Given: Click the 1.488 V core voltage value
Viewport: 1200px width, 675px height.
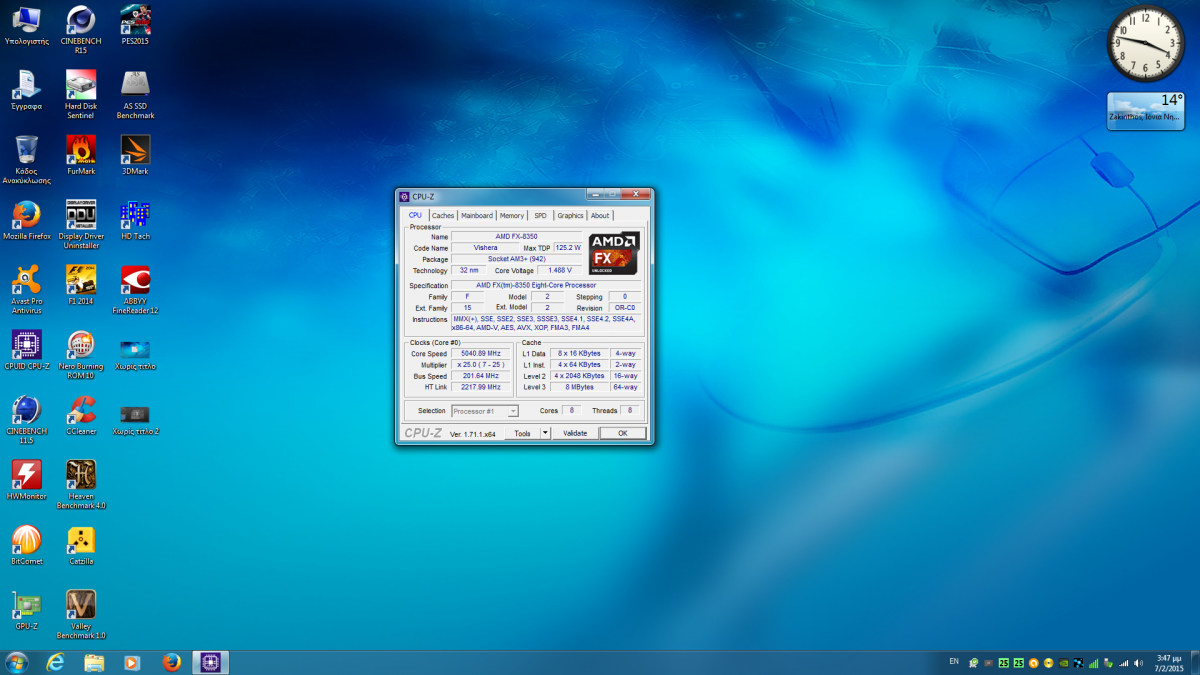Looking at the screenshot, I should (x=560, y=270).
